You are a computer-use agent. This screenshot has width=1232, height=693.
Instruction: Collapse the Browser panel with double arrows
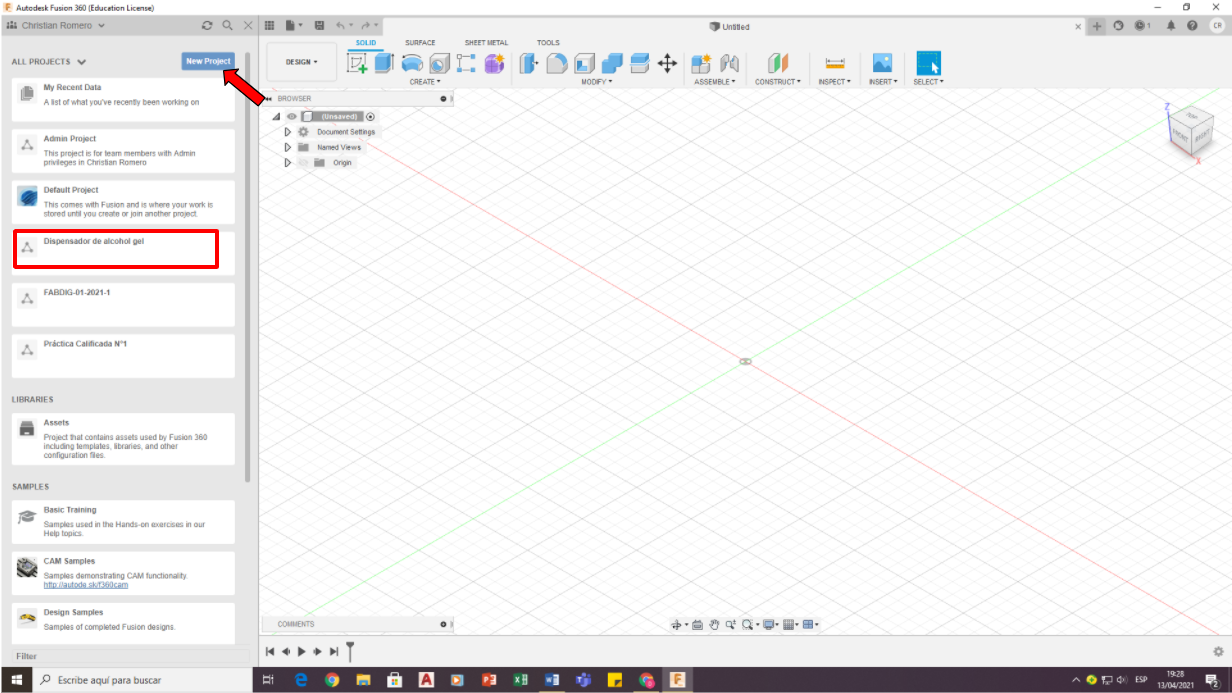[x=268, y=99]
